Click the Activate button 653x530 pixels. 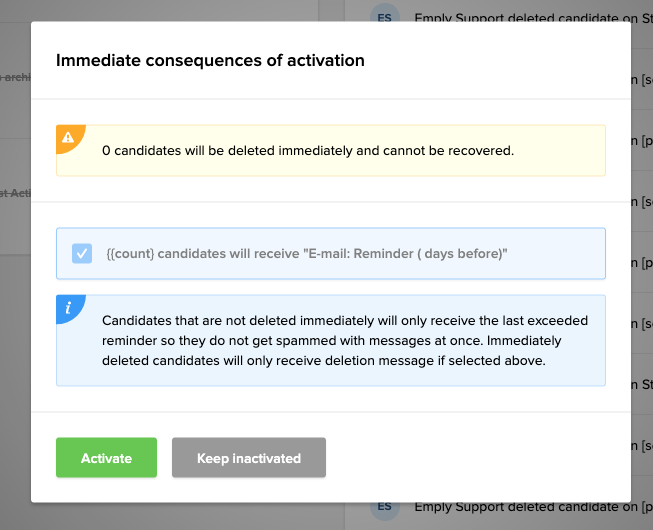[x=106, y=458]
